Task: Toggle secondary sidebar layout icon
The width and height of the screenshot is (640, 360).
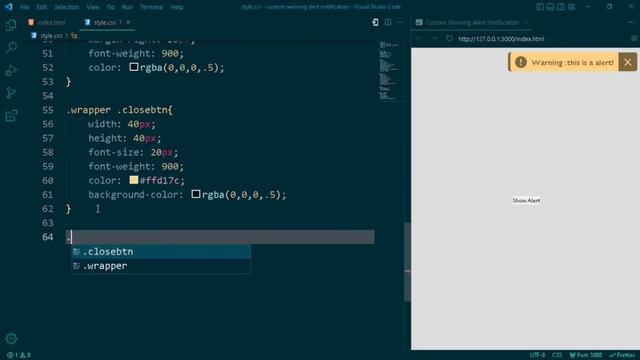Action: [561, 7]
